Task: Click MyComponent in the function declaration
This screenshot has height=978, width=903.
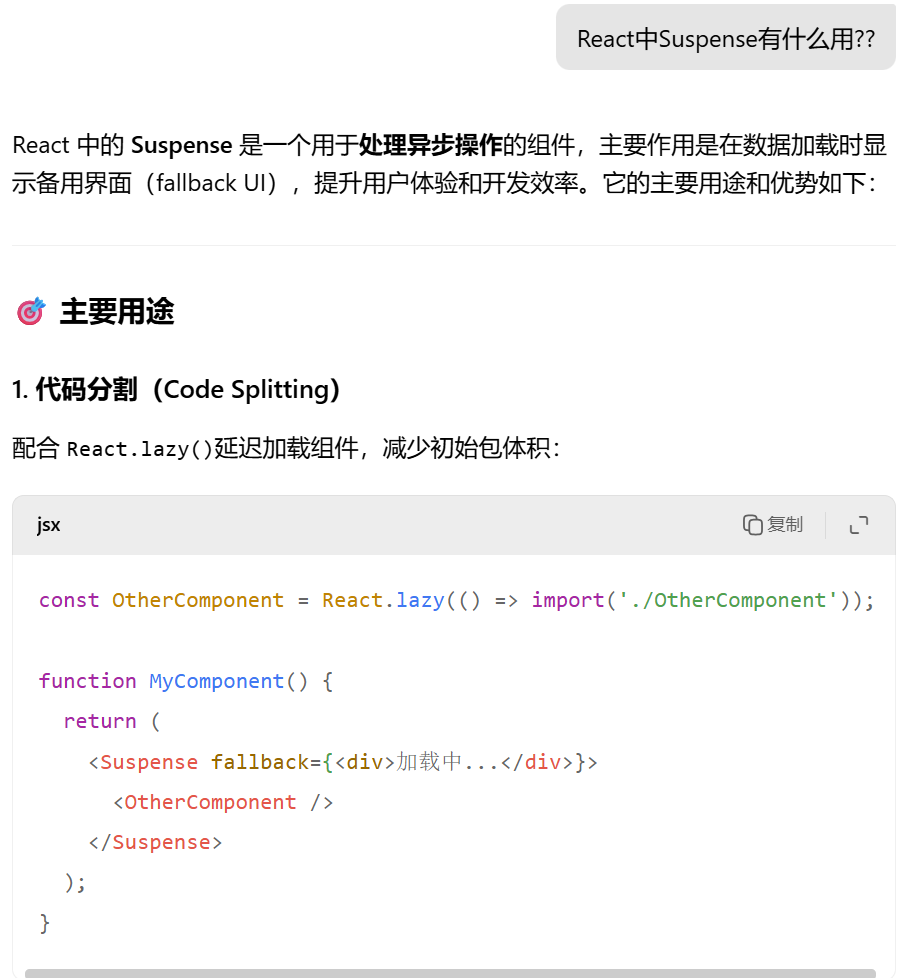Action: pos(216,681)
